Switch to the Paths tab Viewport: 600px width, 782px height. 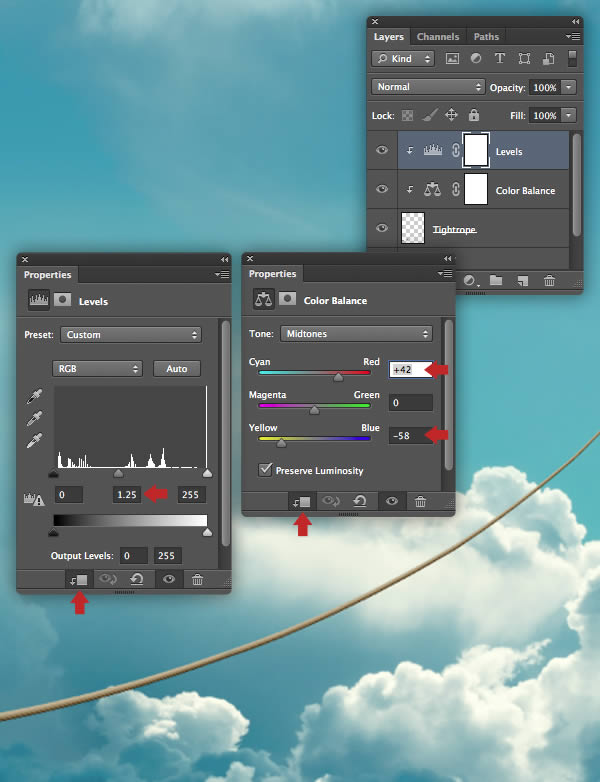point(486,36)
